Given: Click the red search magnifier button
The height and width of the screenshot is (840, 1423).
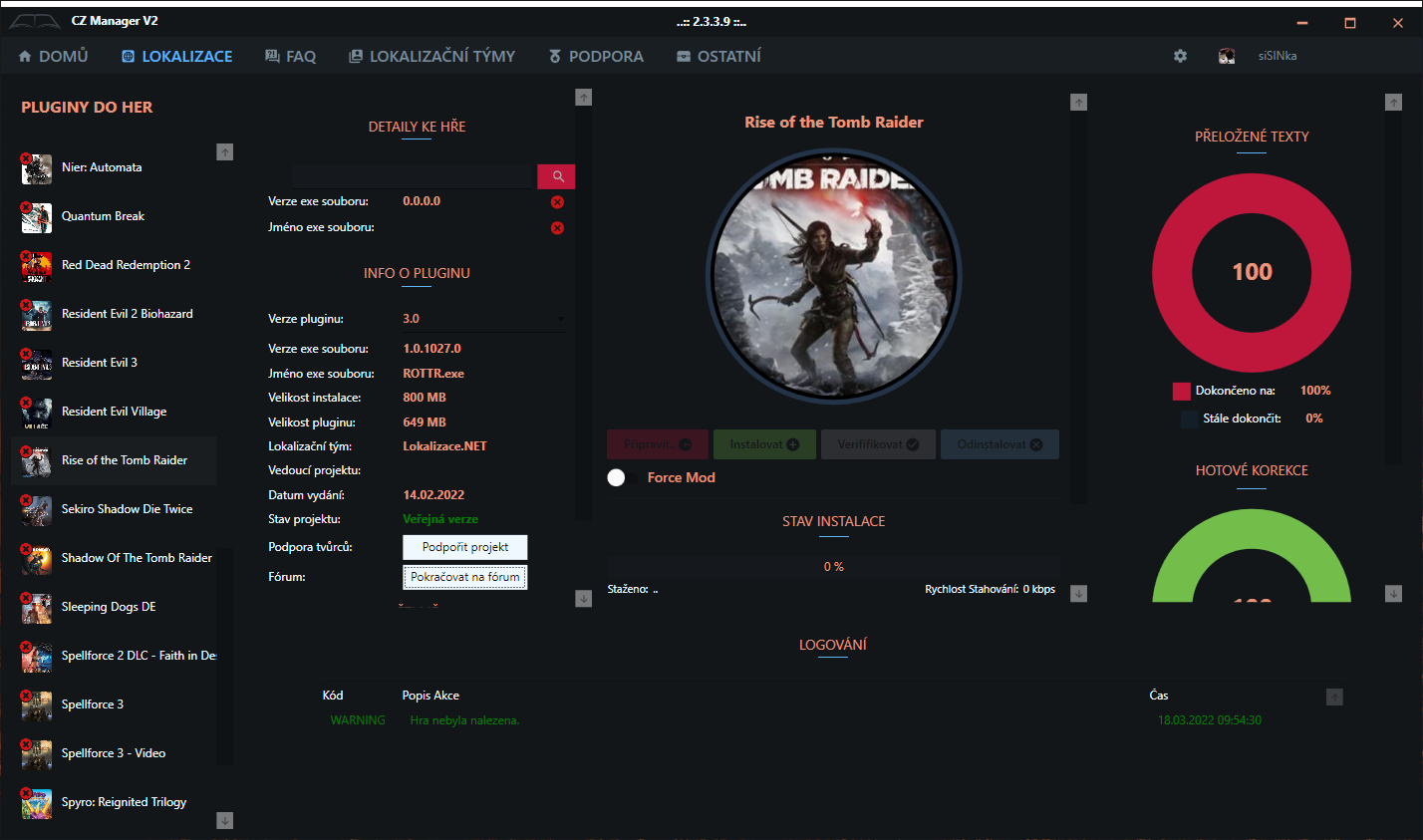Looking at the screenshot, I should coord(557,176).
